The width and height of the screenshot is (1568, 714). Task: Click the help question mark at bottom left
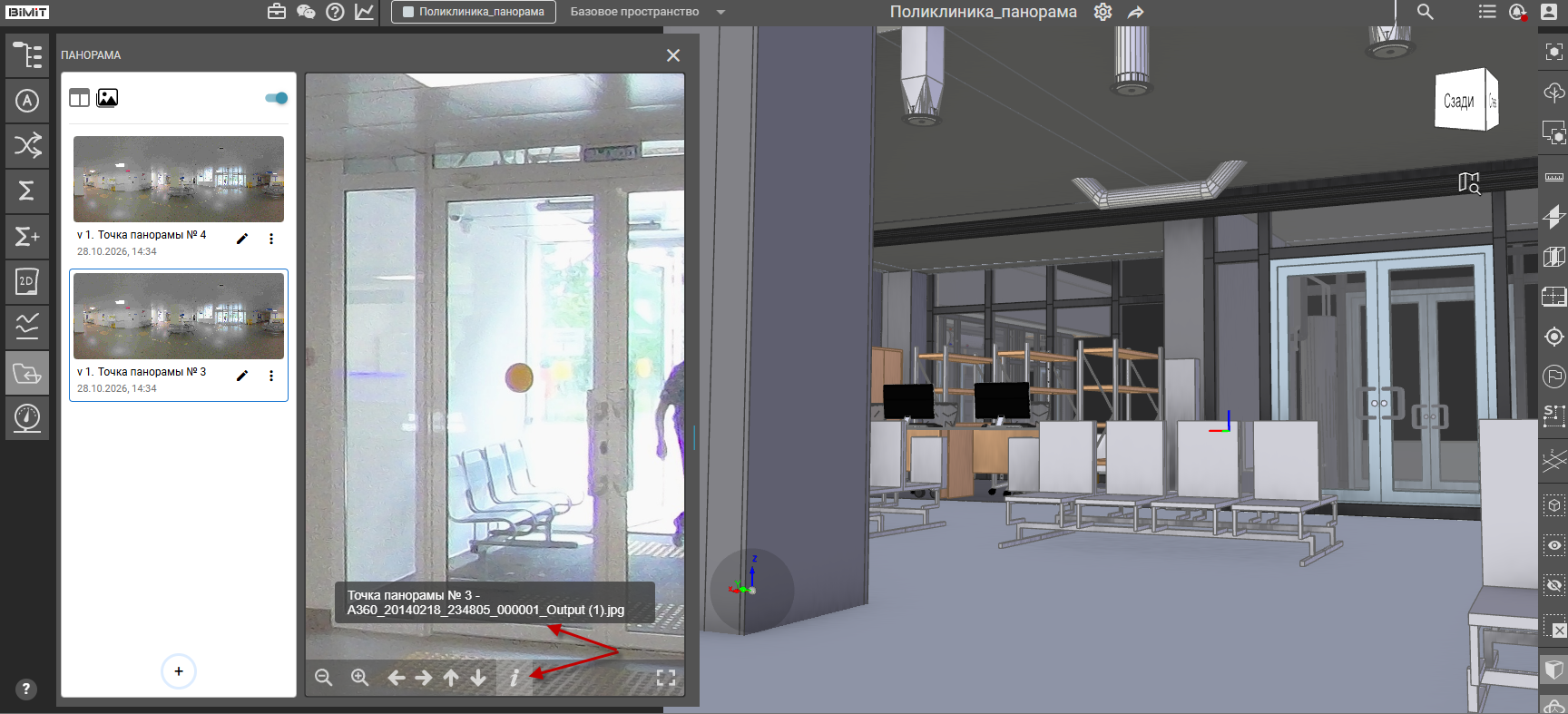[x=26, y=689]
